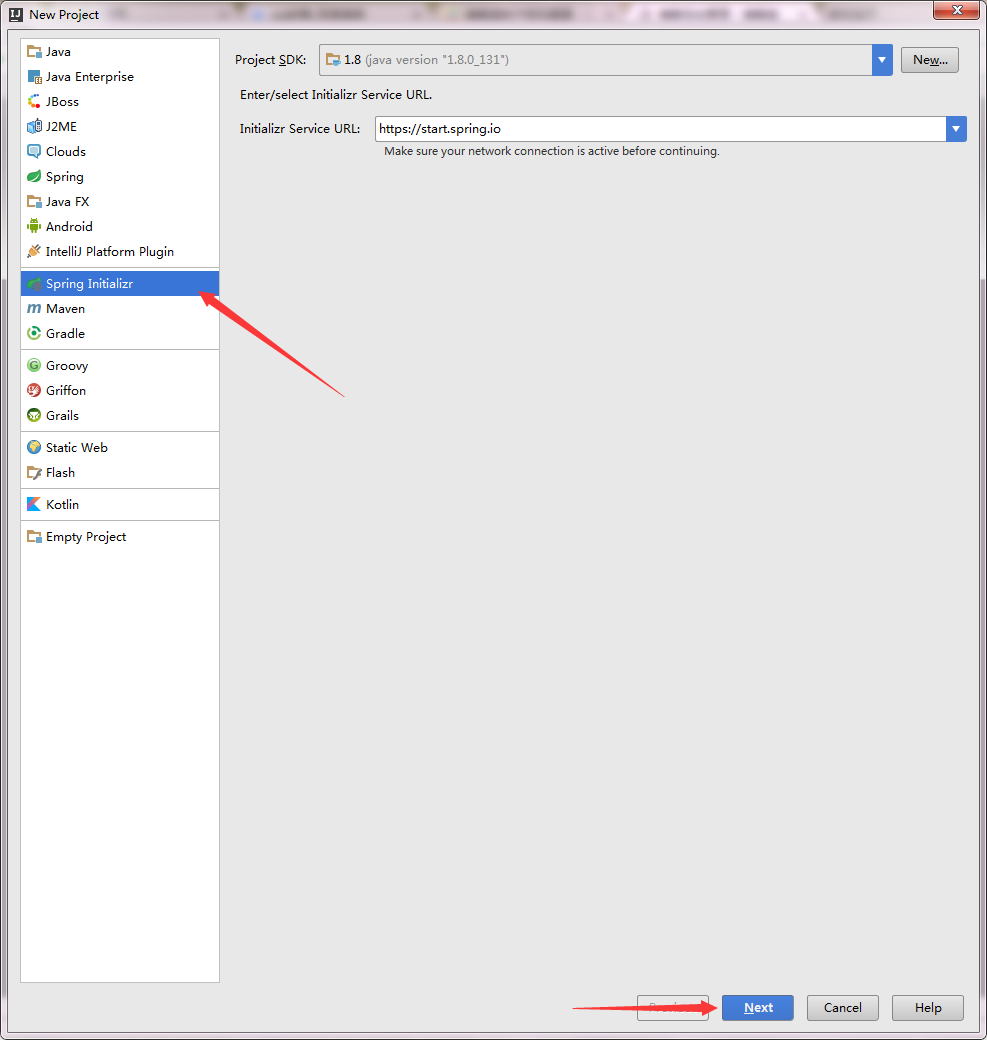The height and width of the screenshot is (1040, 987).
Task: Click the Next button
Action: pos(757,1008)
